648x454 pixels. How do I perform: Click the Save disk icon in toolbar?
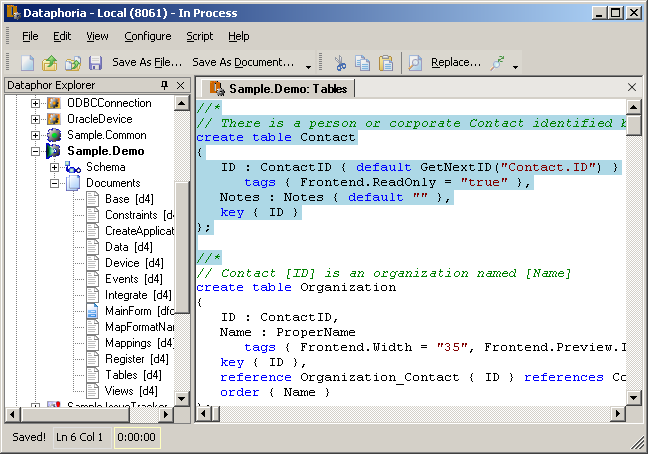tap(95, 63)
